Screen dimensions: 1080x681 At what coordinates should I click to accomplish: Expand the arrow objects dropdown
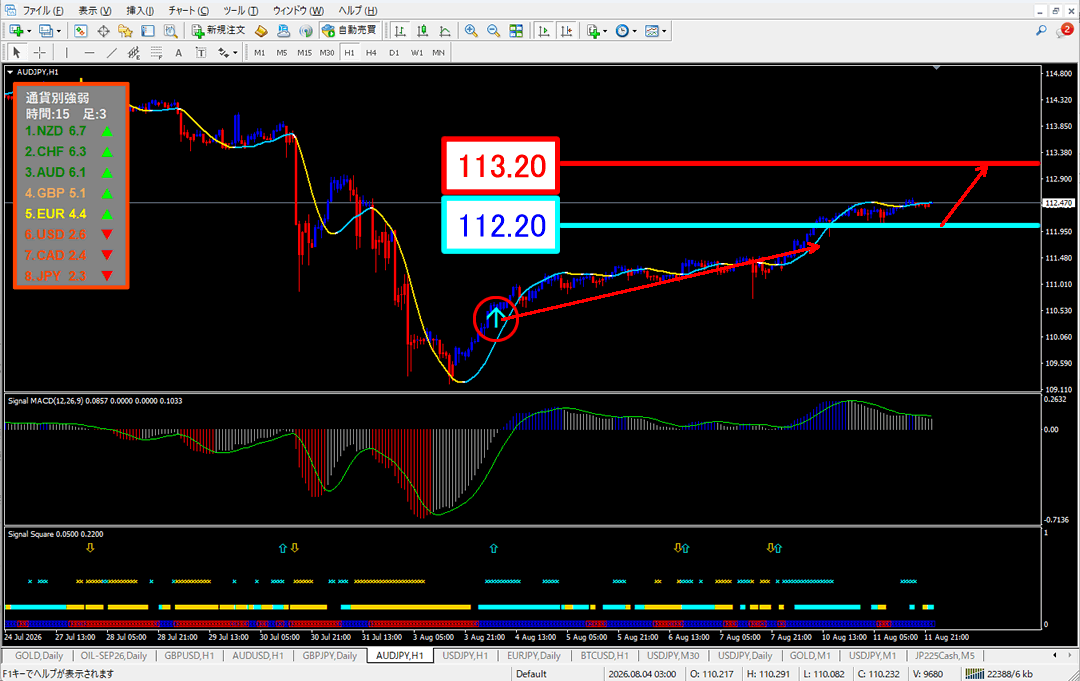[235, 52]
